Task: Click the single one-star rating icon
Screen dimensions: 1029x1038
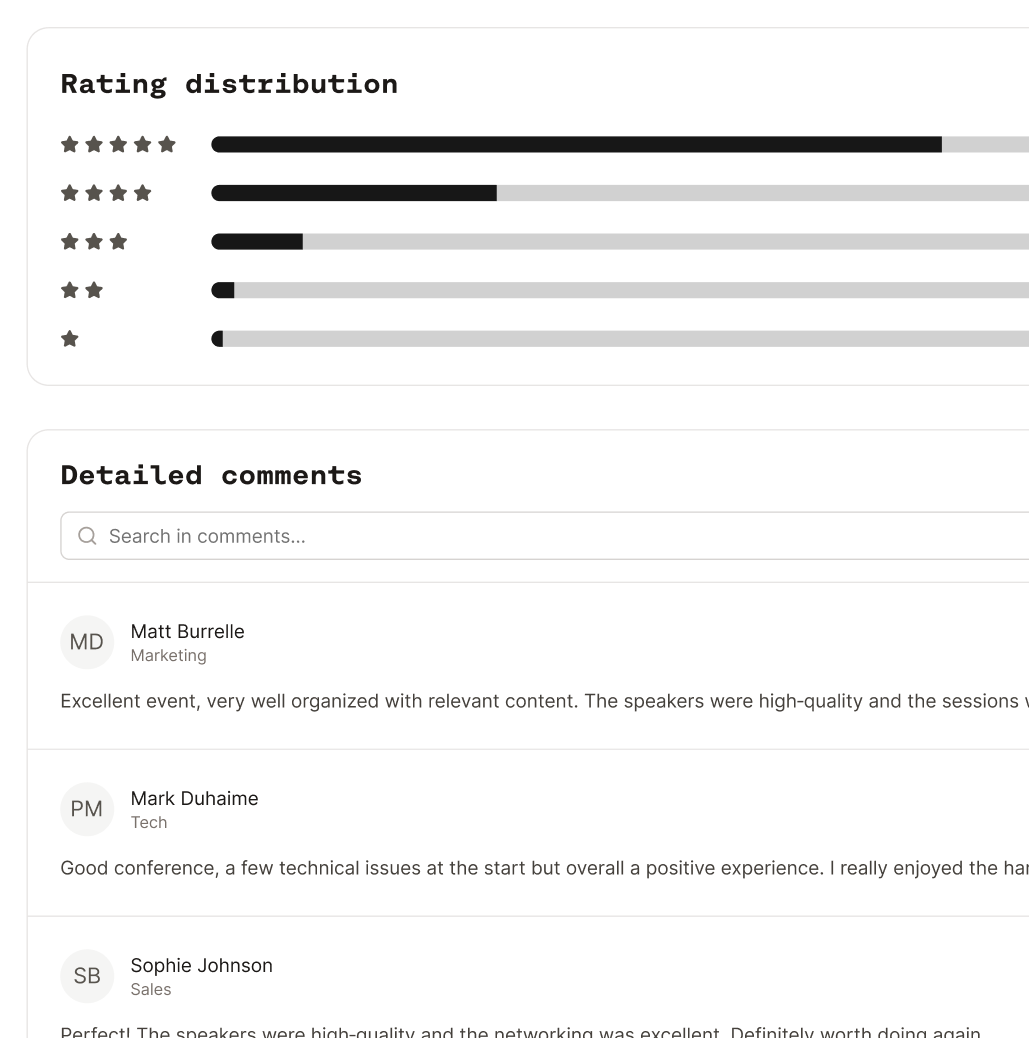Action: click(x=69, y=339)
